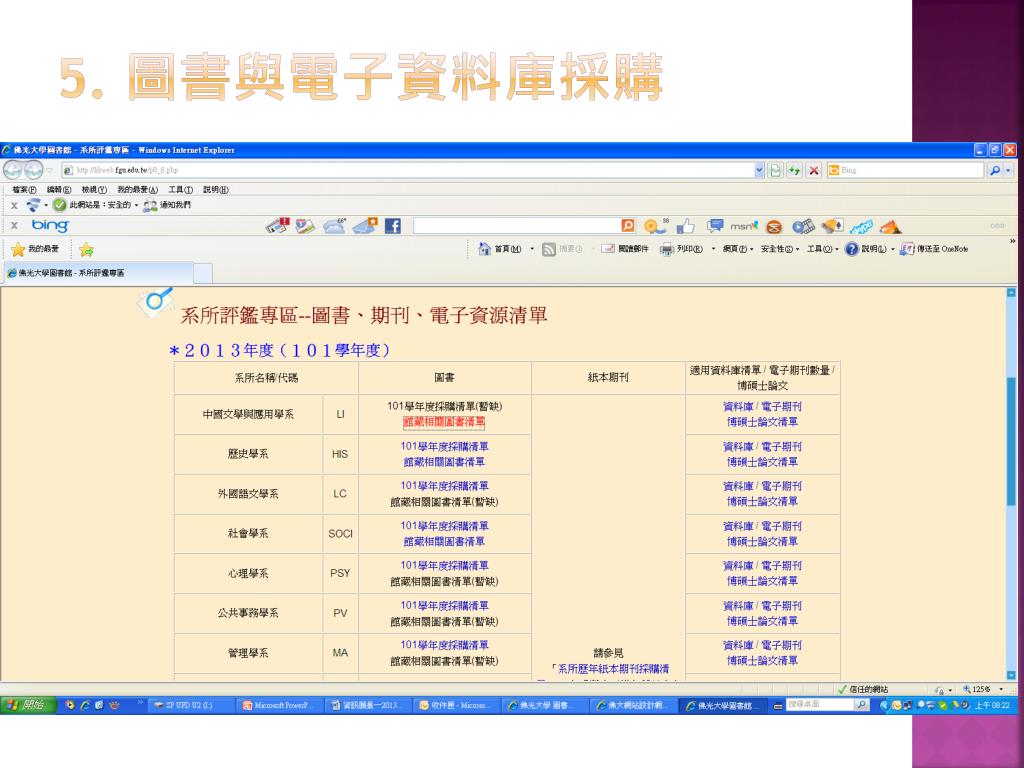The width and height of the screenshot is (1024, 768).
Task: Open 電子期刊 link in the 管理學系 row
Action: (782, 645)
